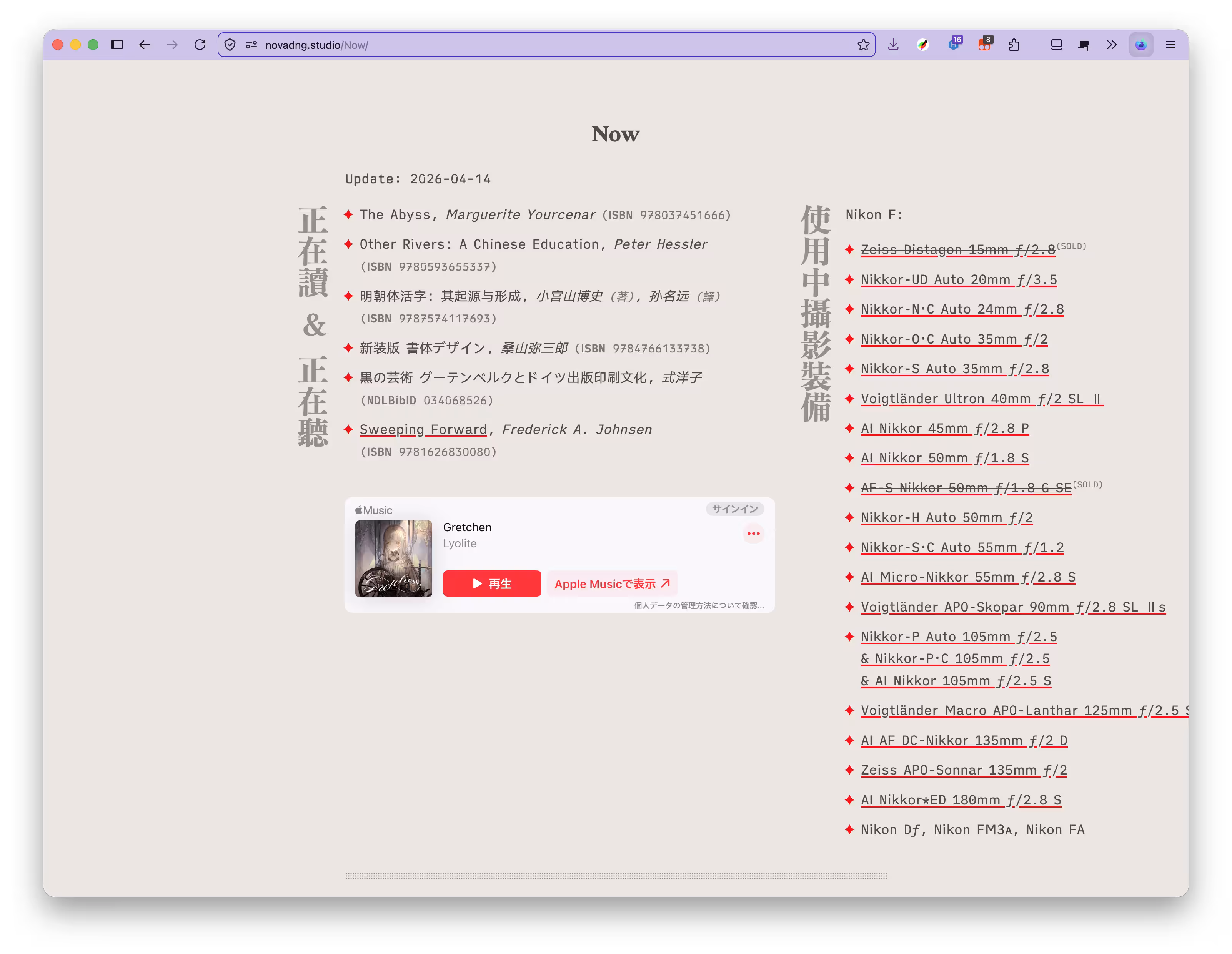The height and width of the screenshot is (954, 1232).
Task: Open the extensions puzzle icon
Action: [1014, 45]
